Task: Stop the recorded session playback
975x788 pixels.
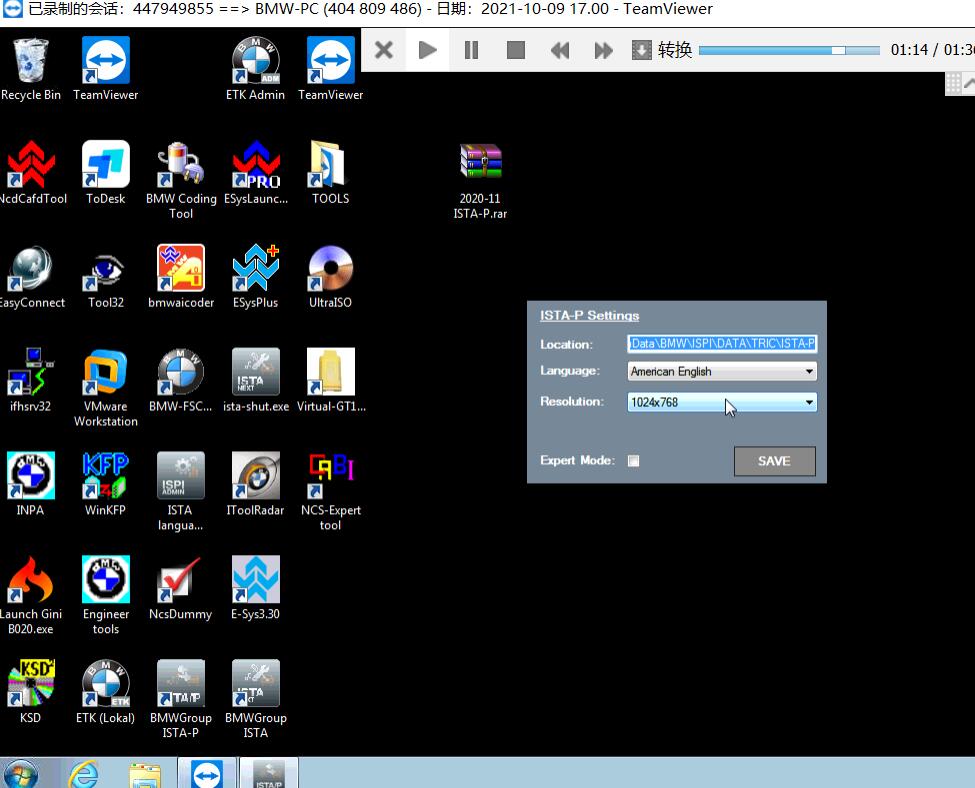Action: (515, 50)
